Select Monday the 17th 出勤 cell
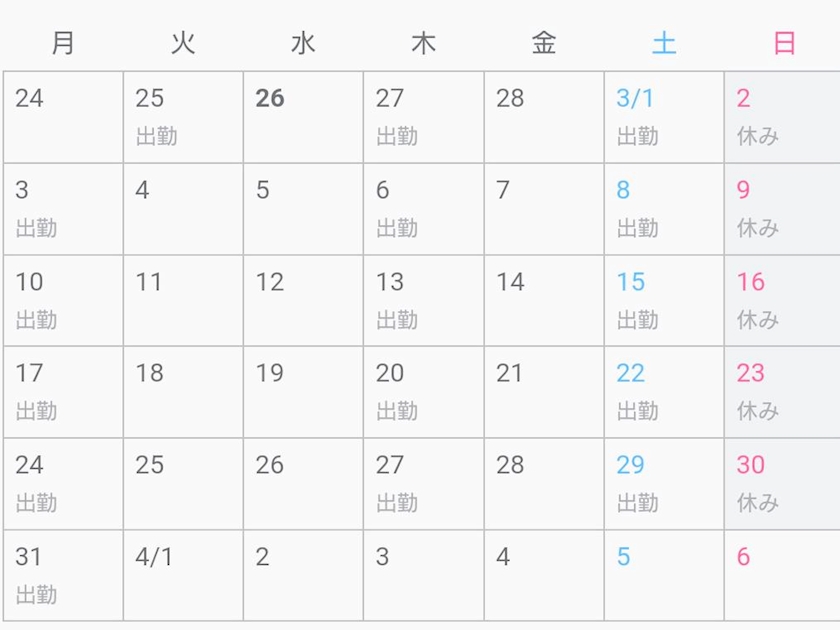Screen dimensions: 840x630 63,392
